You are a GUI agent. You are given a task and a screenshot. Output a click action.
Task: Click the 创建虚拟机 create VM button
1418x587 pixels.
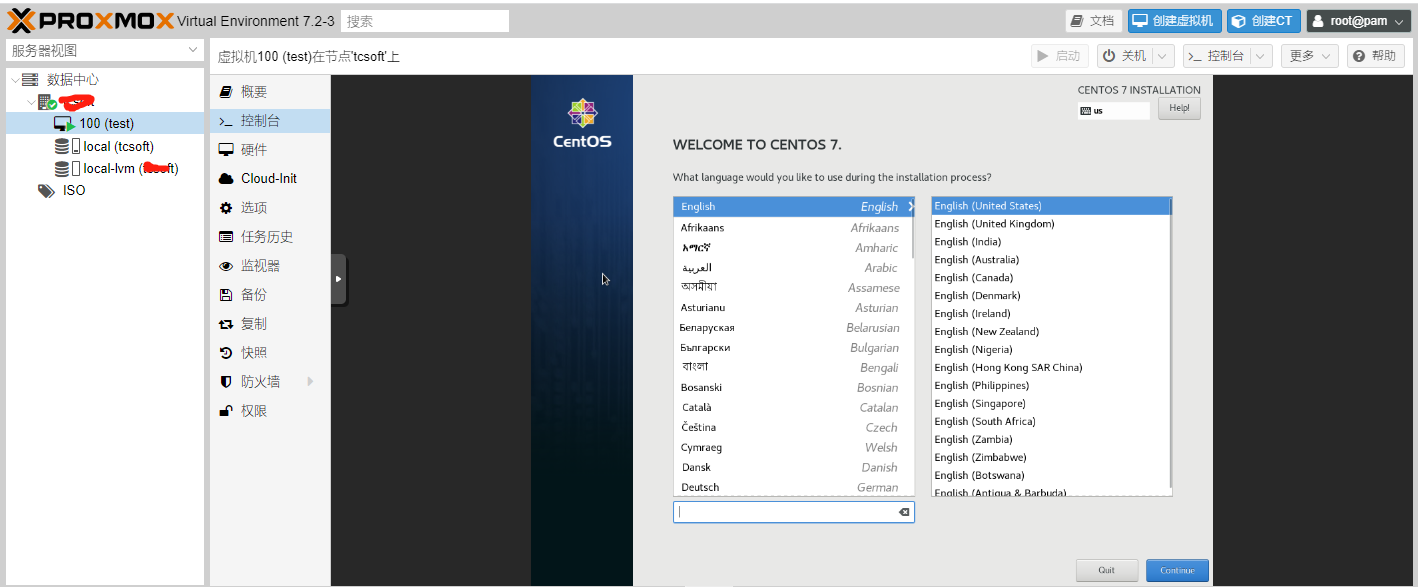click(x=1174, y=20)
